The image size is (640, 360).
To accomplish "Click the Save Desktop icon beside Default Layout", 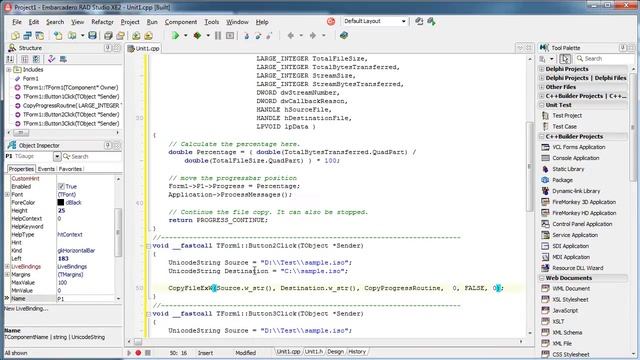I will click(419, 21).
